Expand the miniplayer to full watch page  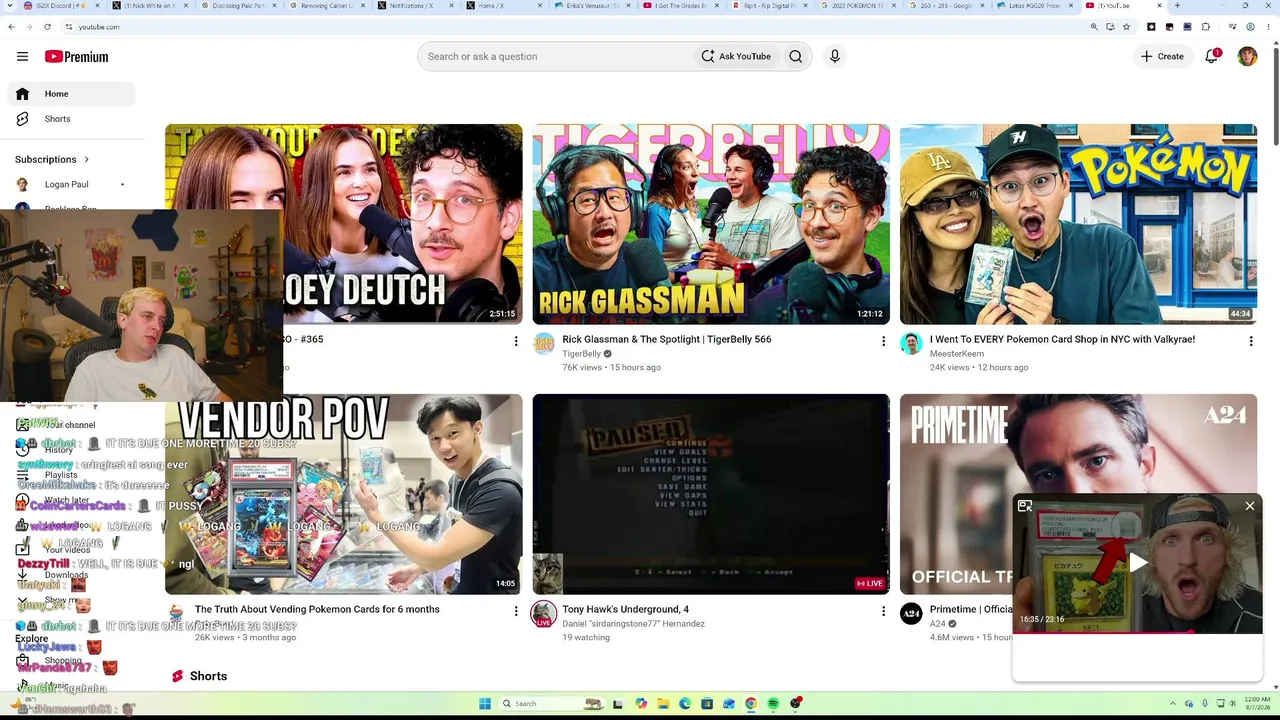pos(1025,507)
